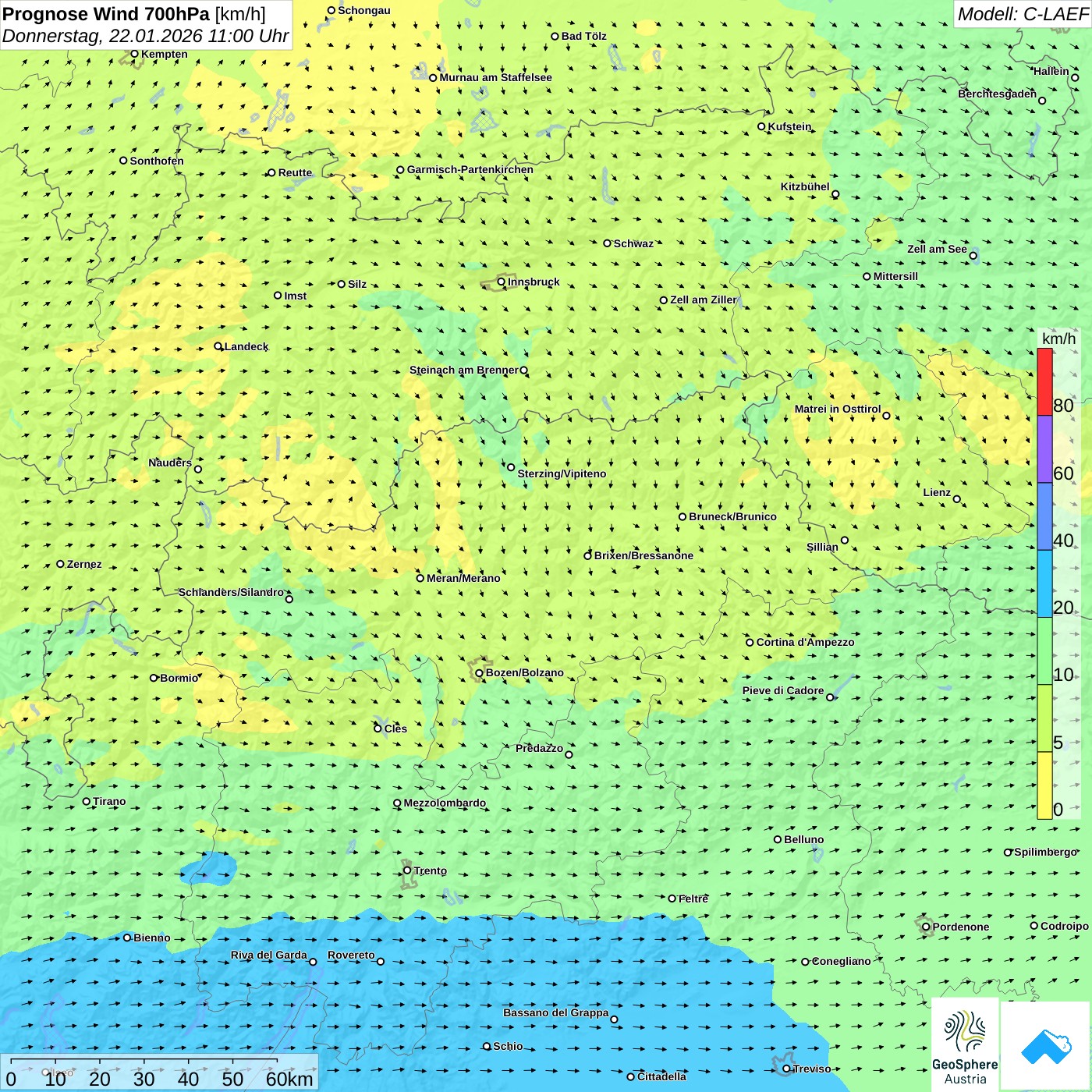Click the 'Zell am See' label
This screenshot has height=1092, width=1092.
[x=937, y=249]
